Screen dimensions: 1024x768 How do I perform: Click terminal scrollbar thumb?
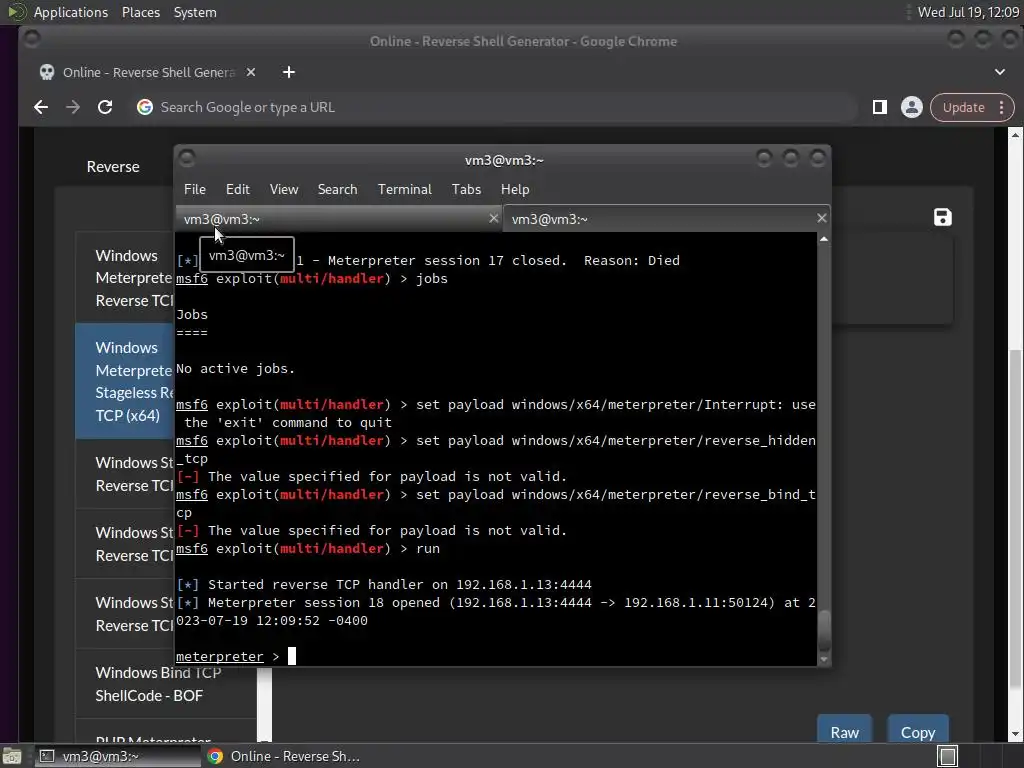pyautogui.click(x=824, y=630)
